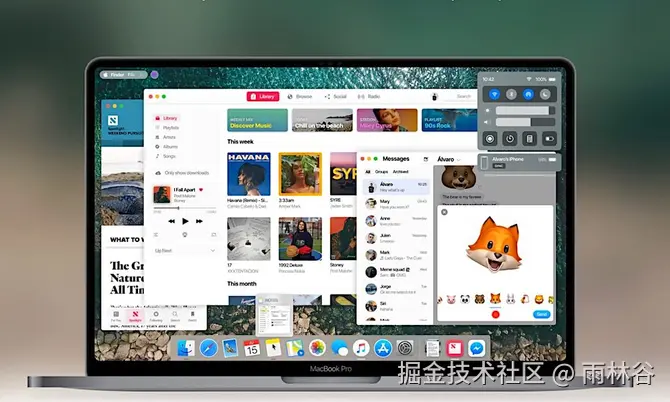
Task: Open the Discover Music weekly mix card
Action: tap(257, 120)
